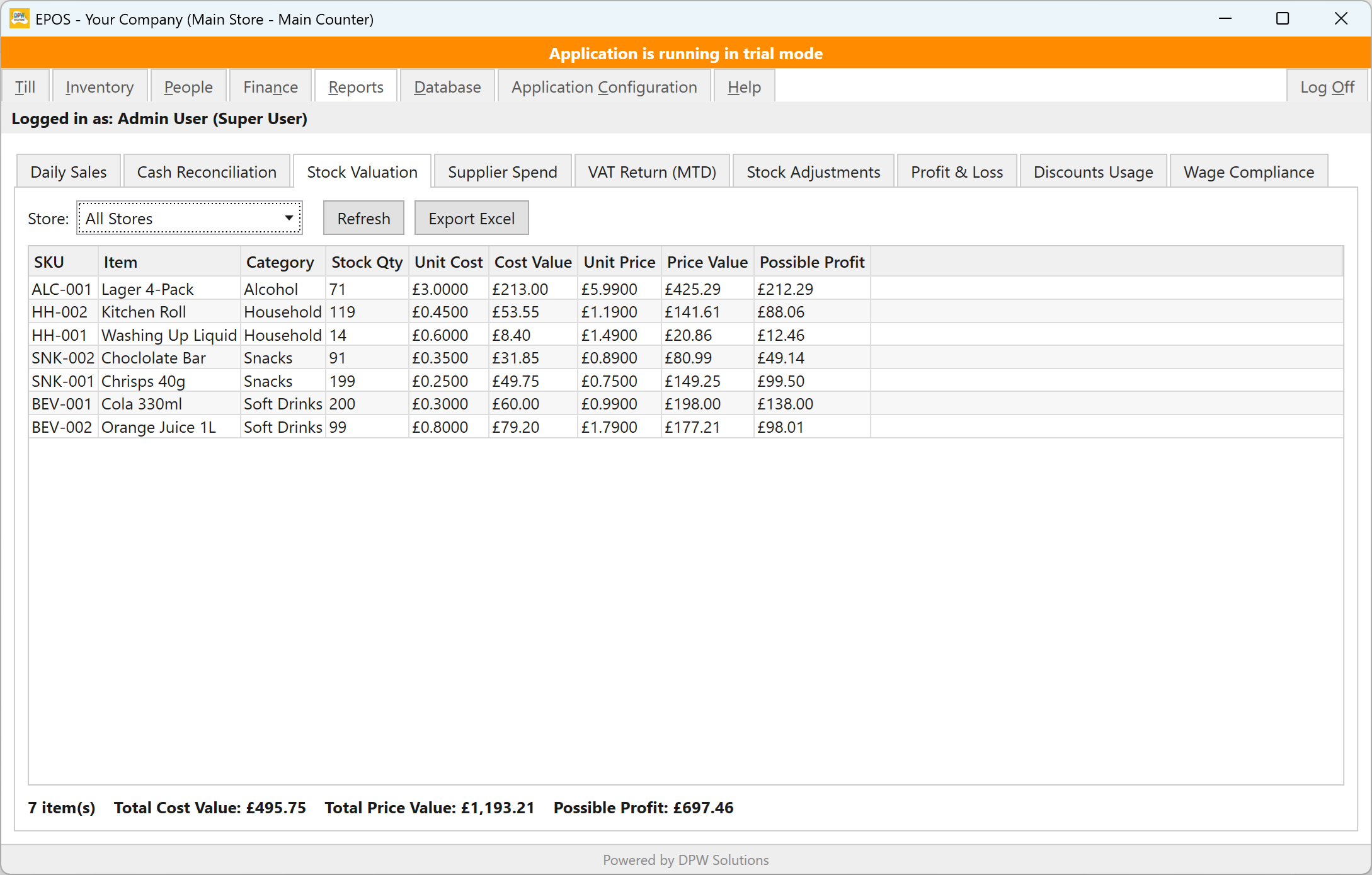Viewport: 1372px width, 875px height.
Task: Click the Alcohol category cell
Action: point(283,289)
